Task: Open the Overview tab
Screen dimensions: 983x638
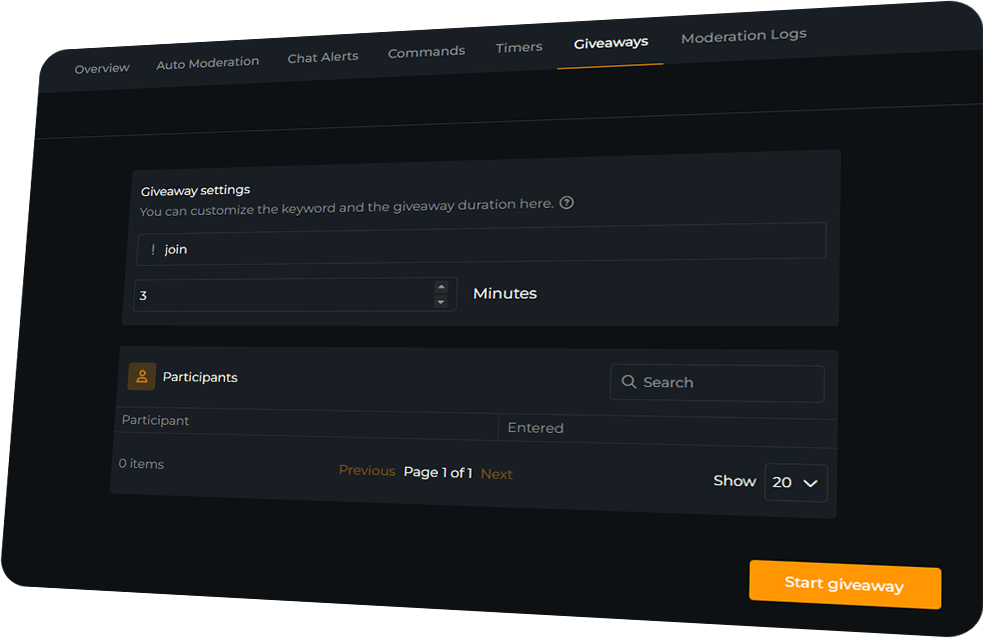Action: (x=102, y=68)
